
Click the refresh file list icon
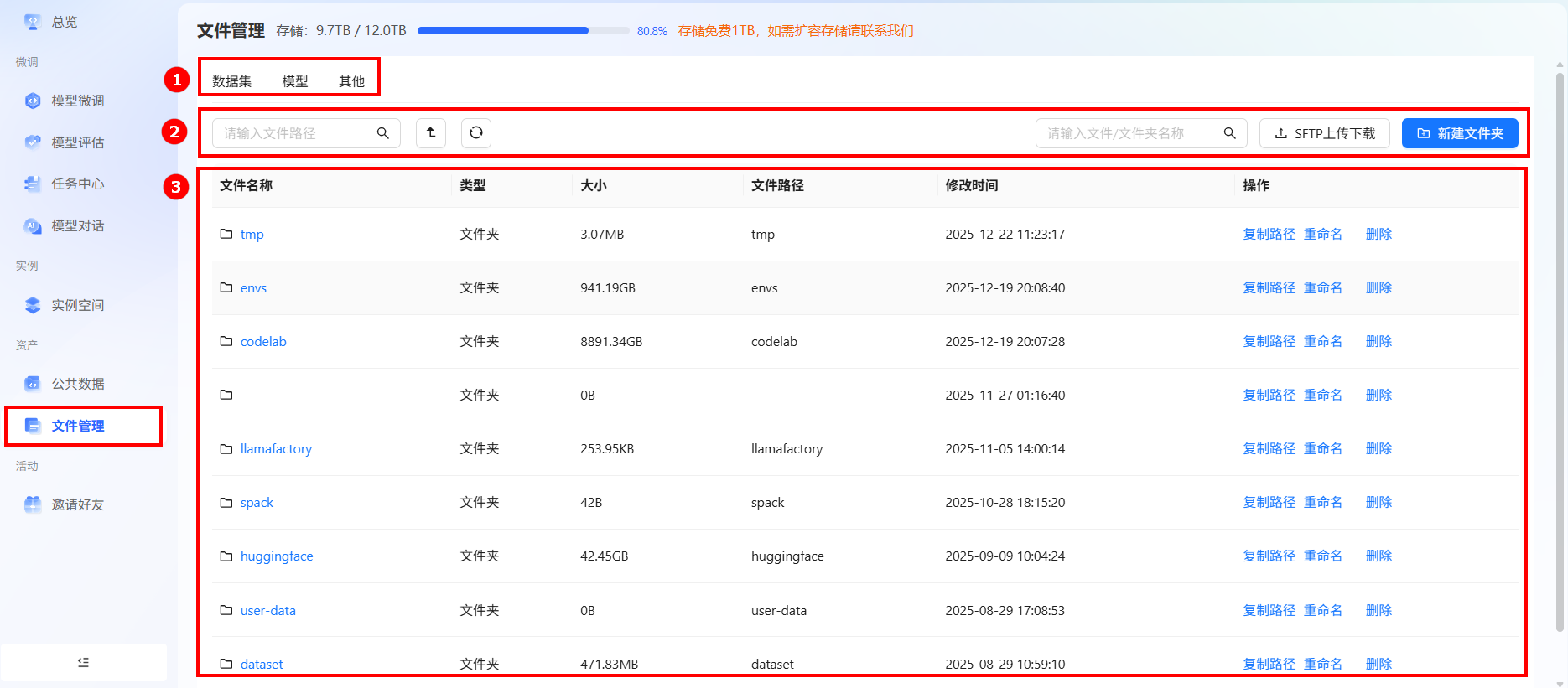(x=475, y=133)
